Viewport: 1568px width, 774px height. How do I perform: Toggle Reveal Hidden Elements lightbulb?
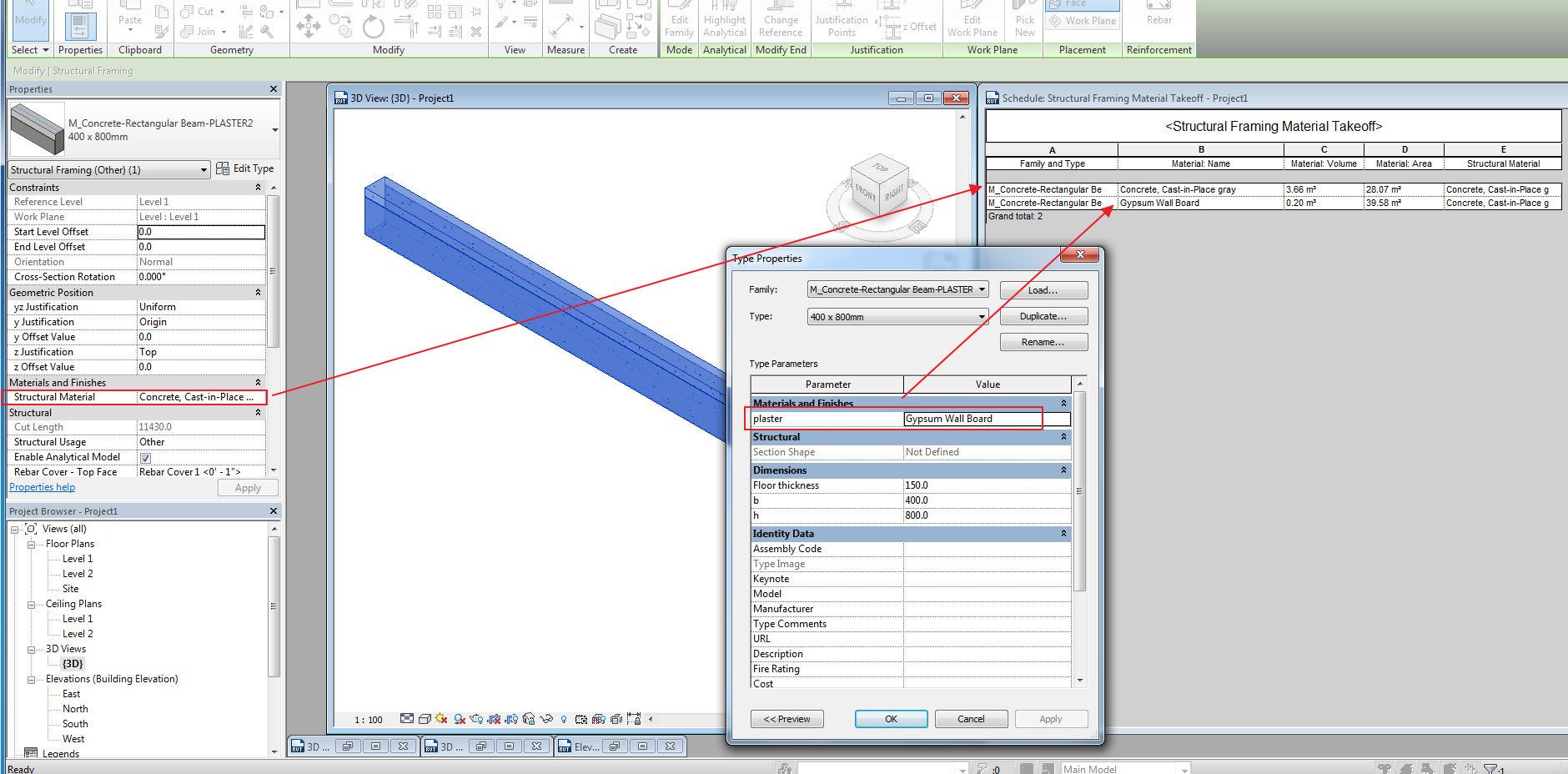(x=564, y=719)
